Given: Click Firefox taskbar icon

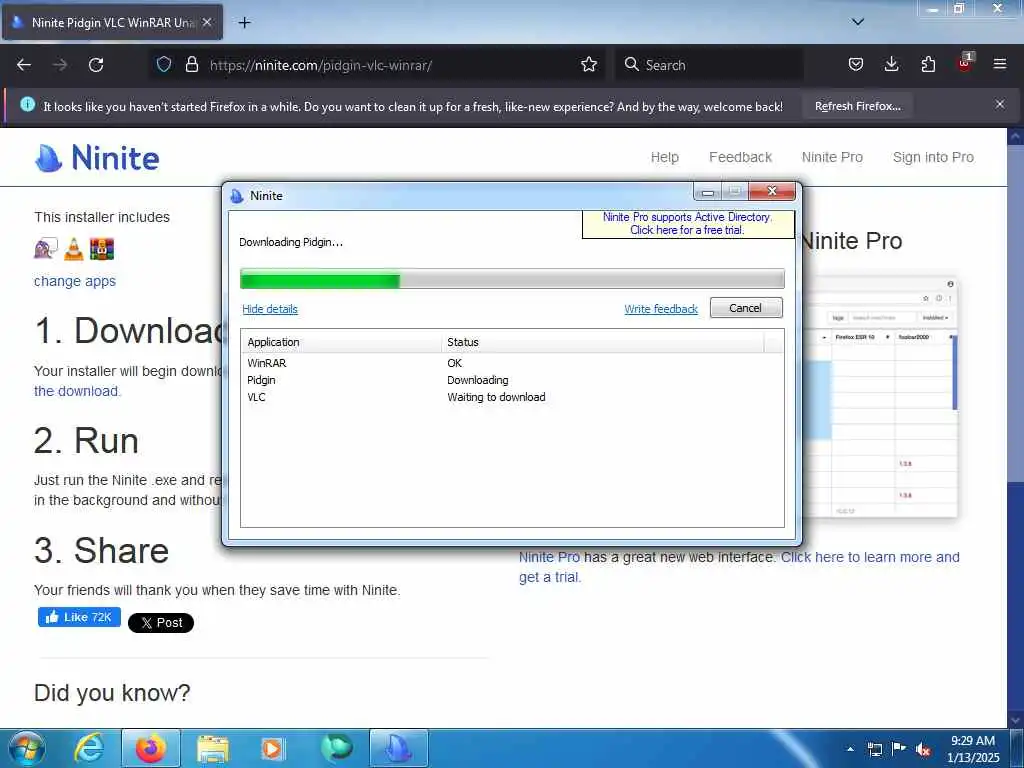Looking at the screenshot, I should (150, 748).
